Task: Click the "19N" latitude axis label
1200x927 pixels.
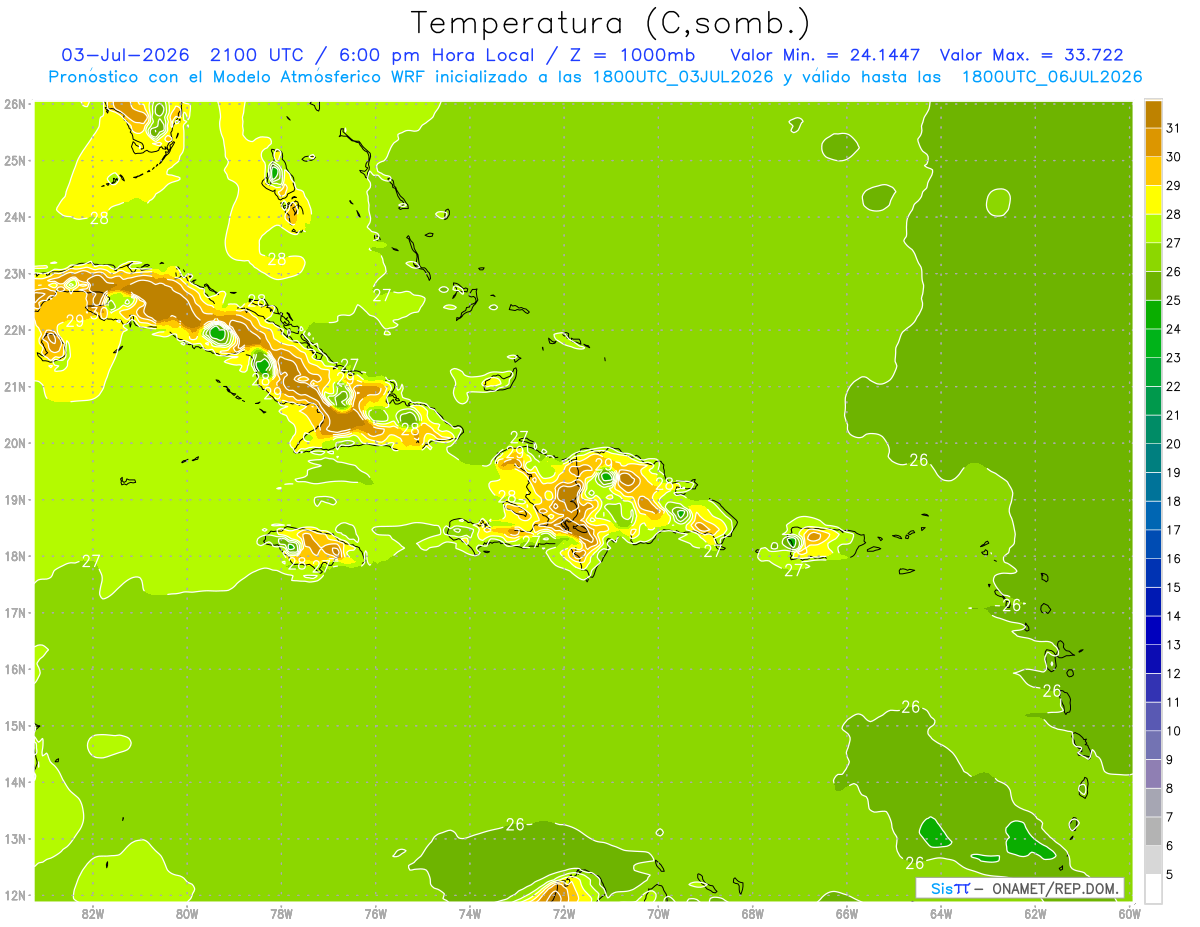Action: pyautogui.click(x=15, y=499)
